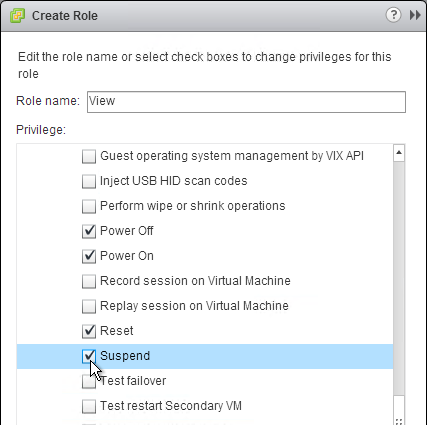Click the double-arrow collapse icon

tap(415, 15)
